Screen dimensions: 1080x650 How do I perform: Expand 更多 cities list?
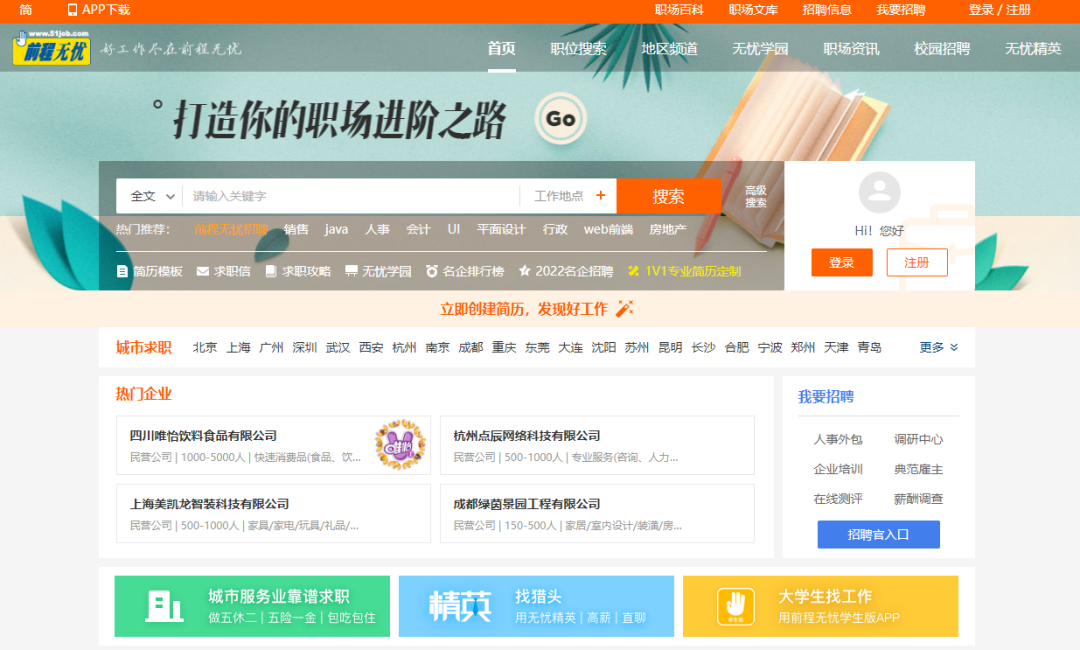939,348
